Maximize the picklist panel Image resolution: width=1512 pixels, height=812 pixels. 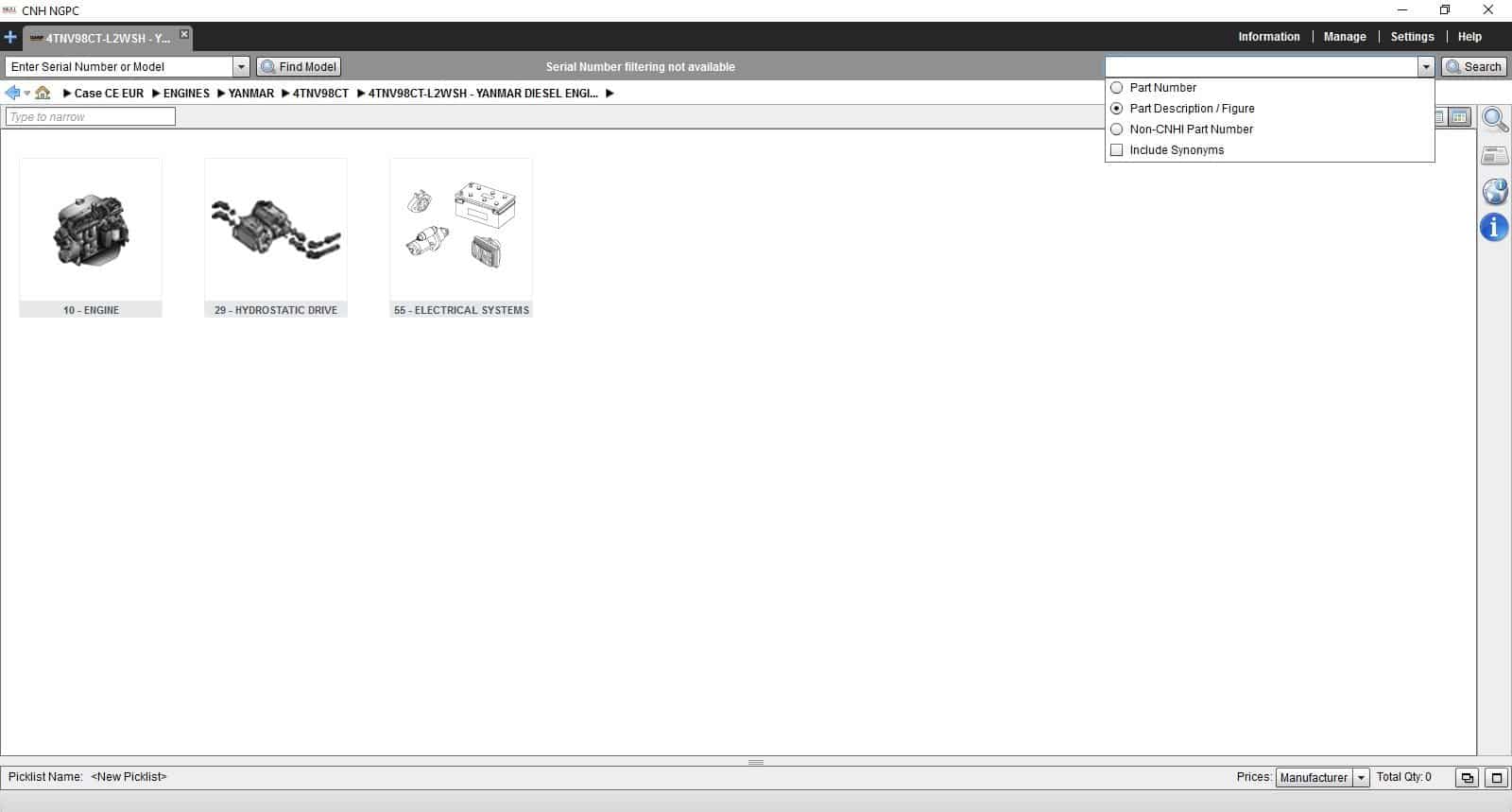coord(1497,778)
